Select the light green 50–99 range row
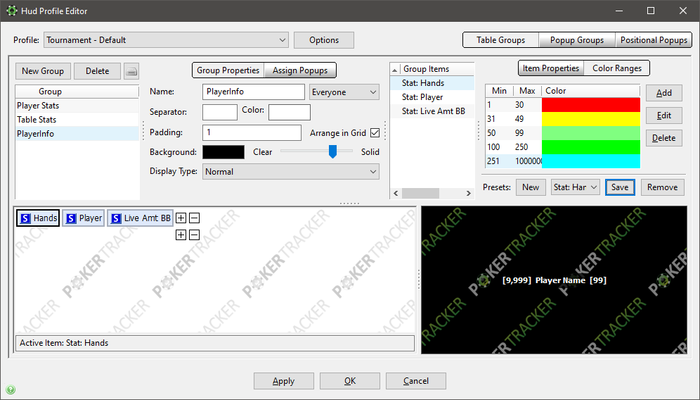 [x=563, y=133]
